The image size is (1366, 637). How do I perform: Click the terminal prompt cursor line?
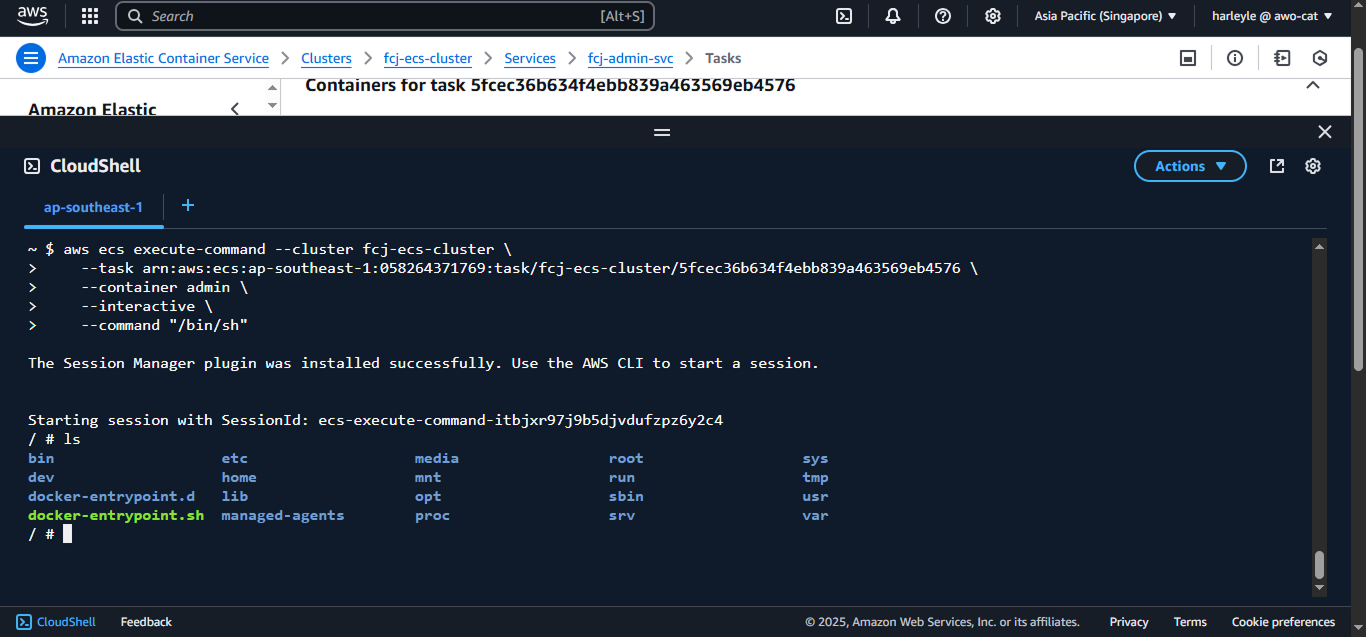50,534
